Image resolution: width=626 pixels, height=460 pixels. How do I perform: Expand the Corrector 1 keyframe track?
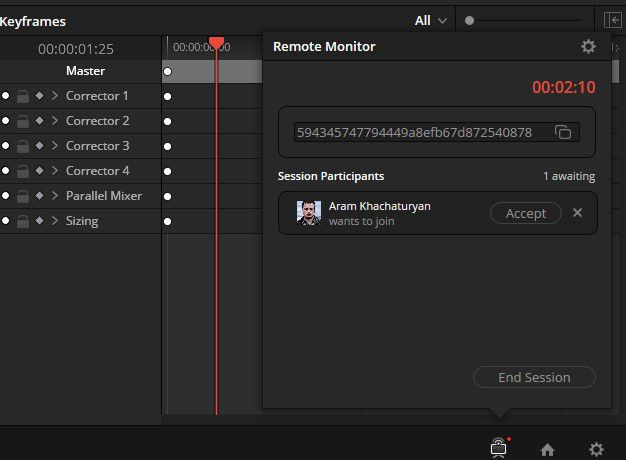click(55, 96)
